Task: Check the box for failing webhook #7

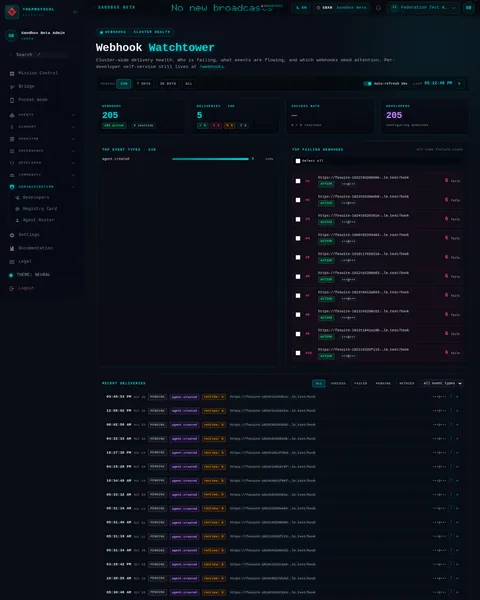Action: [x=298, y=296]
